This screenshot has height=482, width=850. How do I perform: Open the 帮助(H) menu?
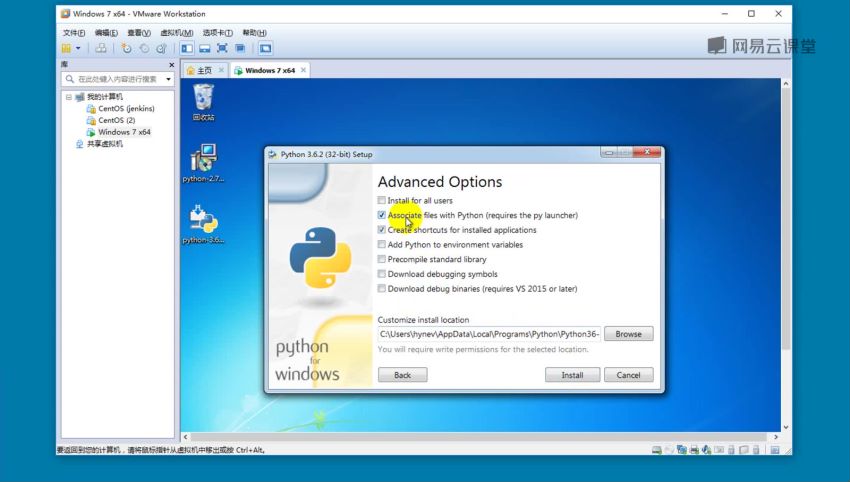[254, 33]
